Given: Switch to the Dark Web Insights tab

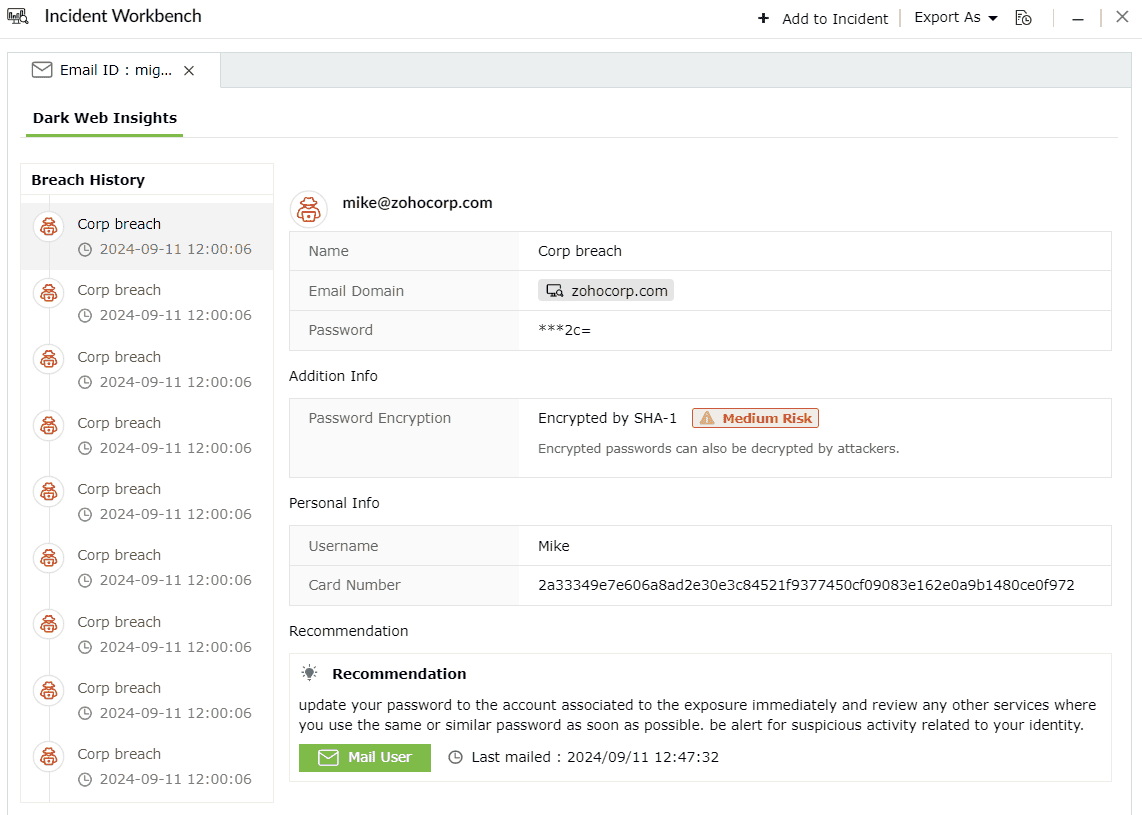Looking at the screenshot, I should [x=104, y=117].
